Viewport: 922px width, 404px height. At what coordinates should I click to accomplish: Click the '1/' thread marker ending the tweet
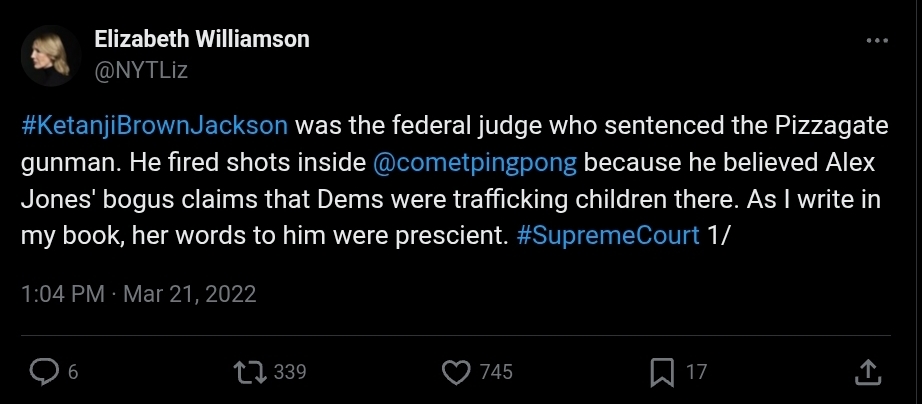[716, 236]
